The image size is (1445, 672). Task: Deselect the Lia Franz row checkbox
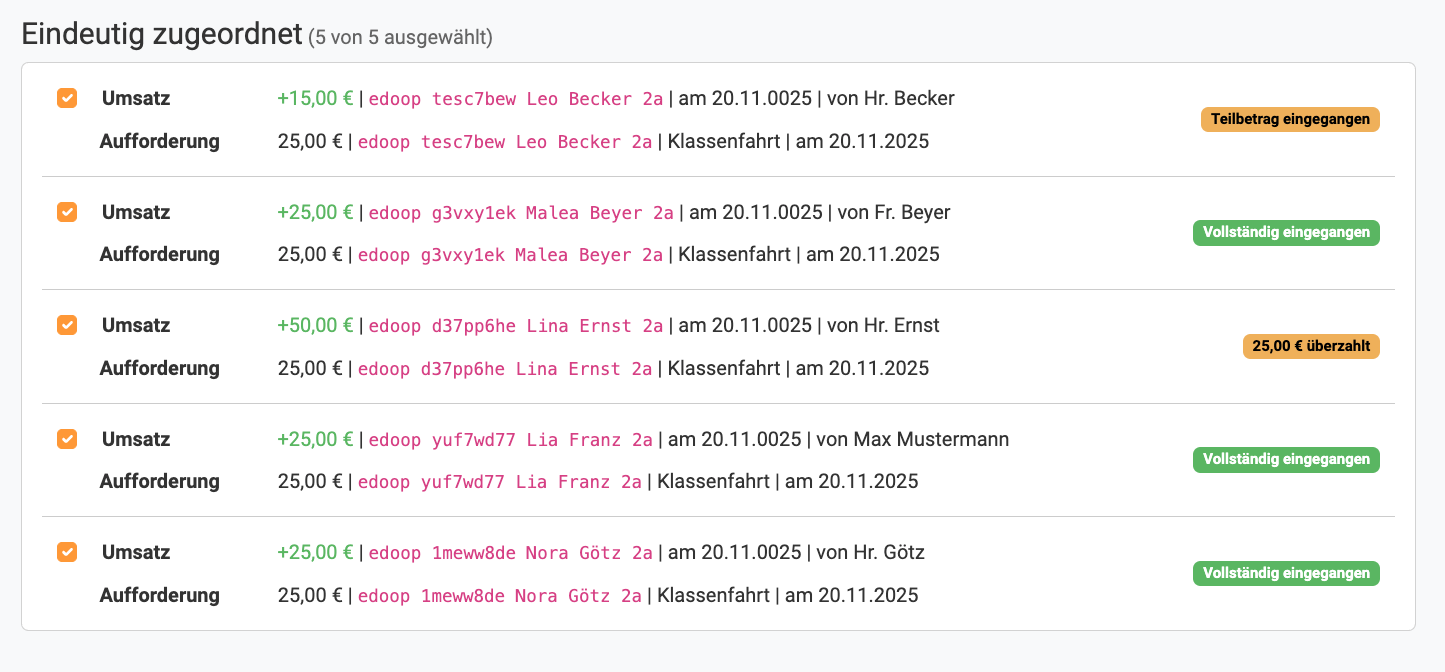pos(66,439)
